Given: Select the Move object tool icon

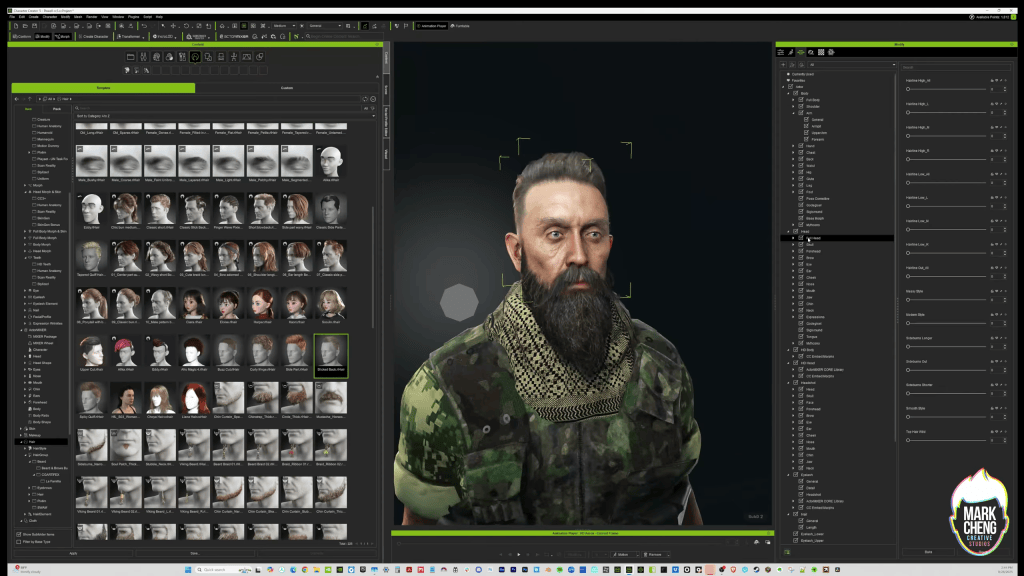Looking at the screenshot, I should (x=173, y=26).
